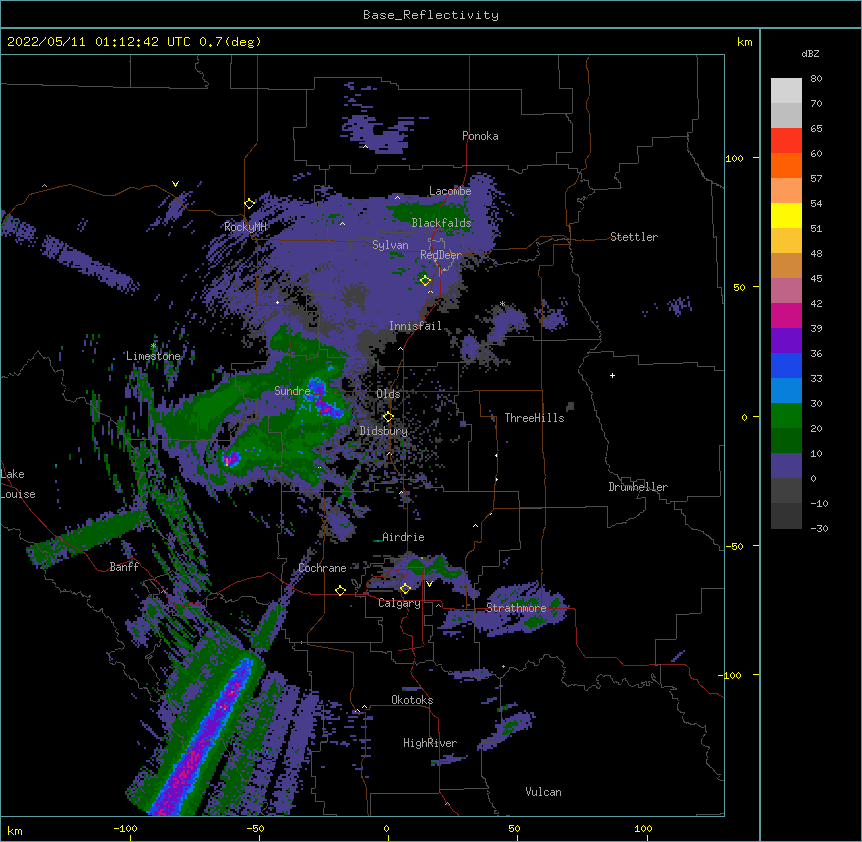The width and height of the screenshot is (862, 842).
Task: Select the Strathmore label
Action: pyautogui.click(x=516, y=608)
